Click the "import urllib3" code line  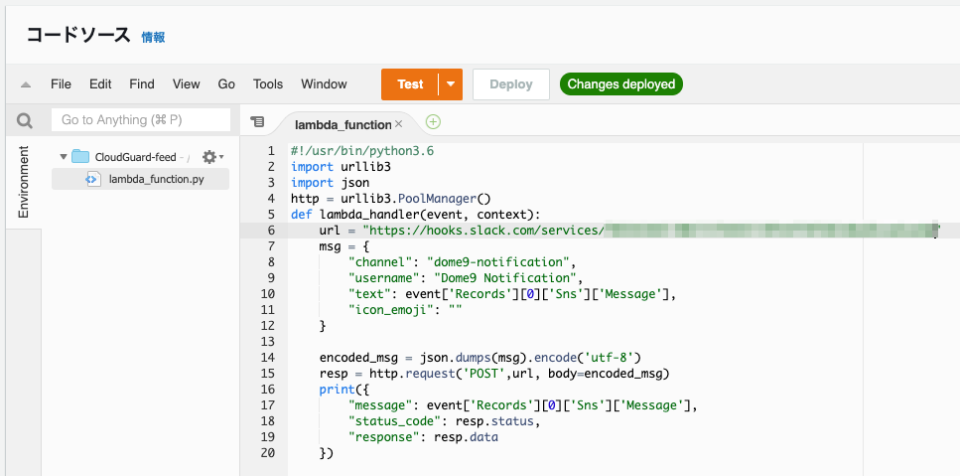[340, 167]
